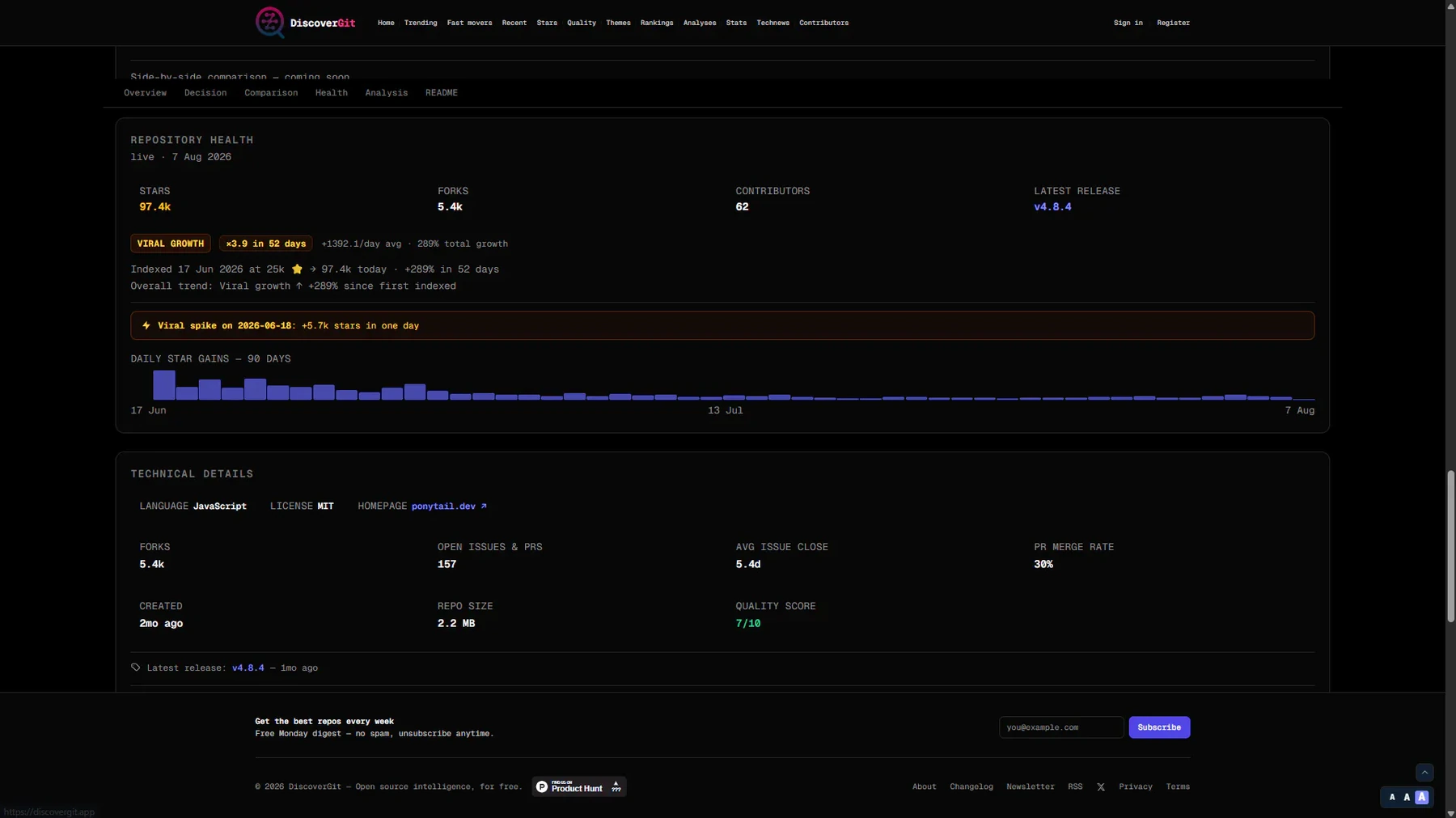The height and width of the screenshot is (818, 1456).
Task: Click the 7/10 quality score value
Action: 748,624
